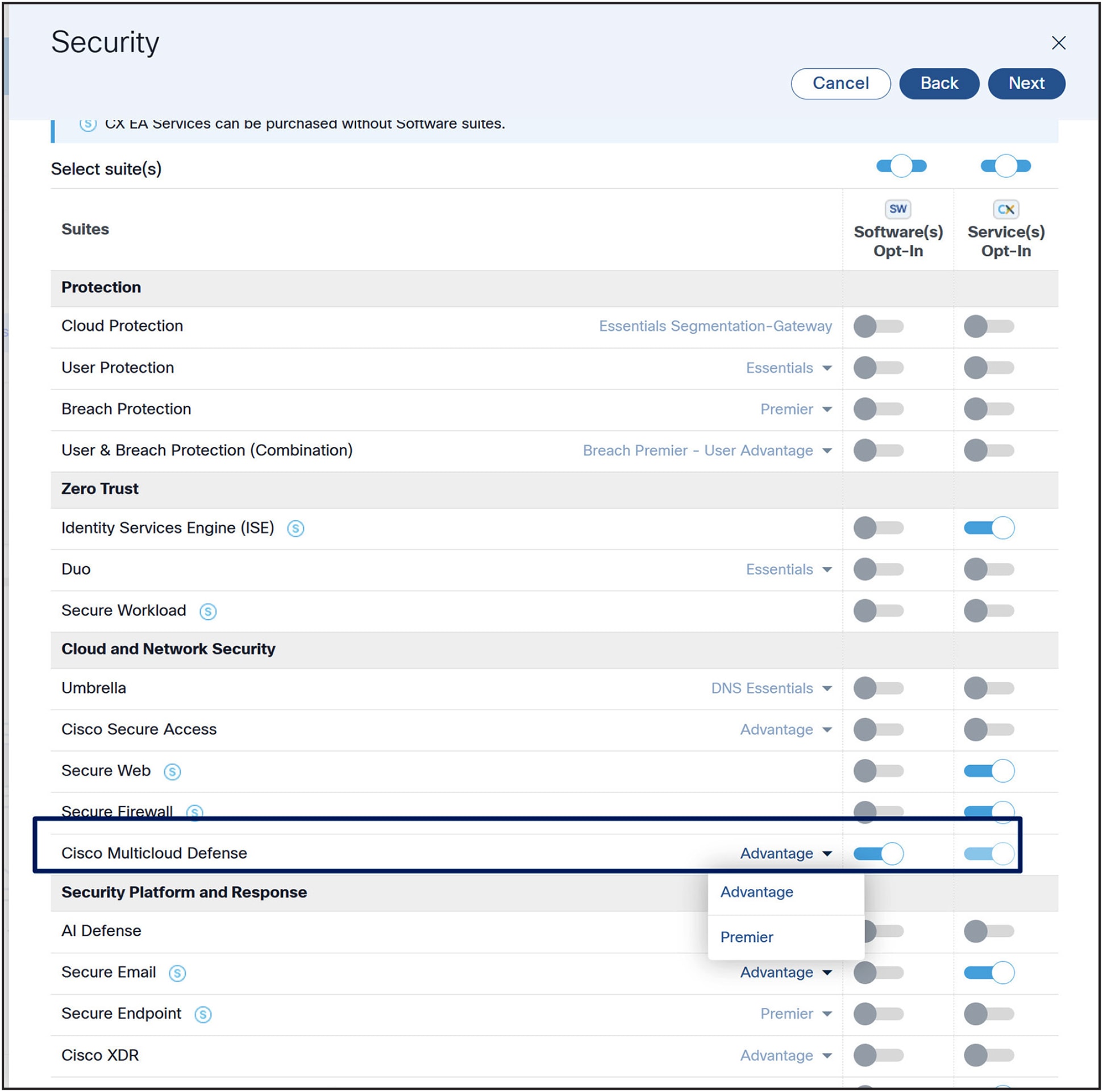Click the S icon in the CX EA Services note
1103x1092 pixels.
click(88, 124)
